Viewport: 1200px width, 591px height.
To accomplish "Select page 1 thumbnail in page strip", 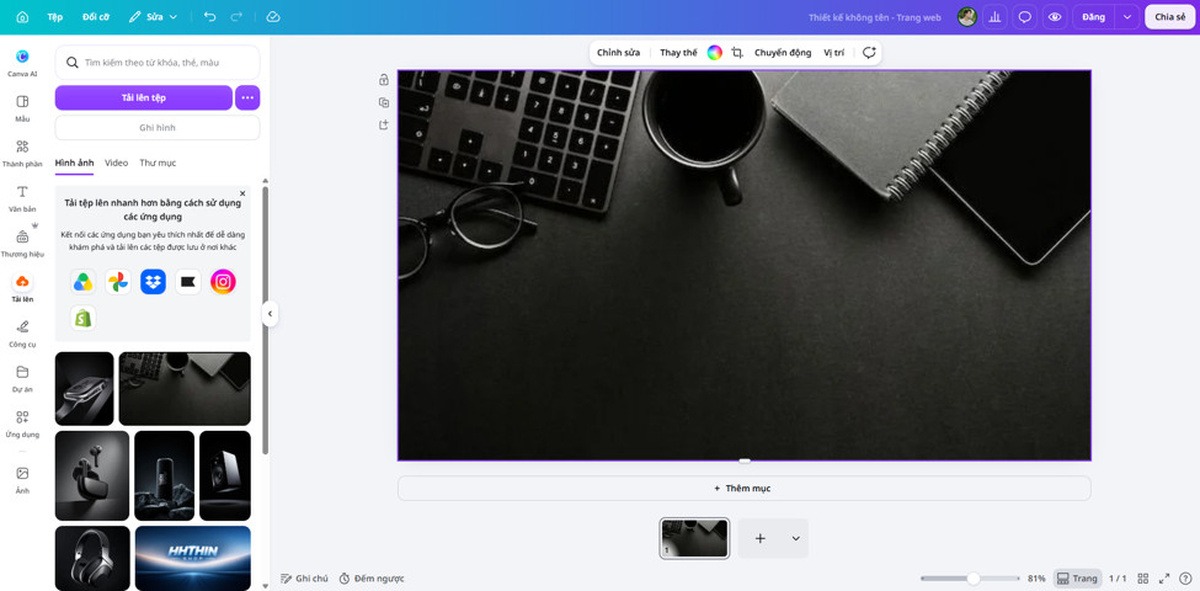I will point(694,538).
